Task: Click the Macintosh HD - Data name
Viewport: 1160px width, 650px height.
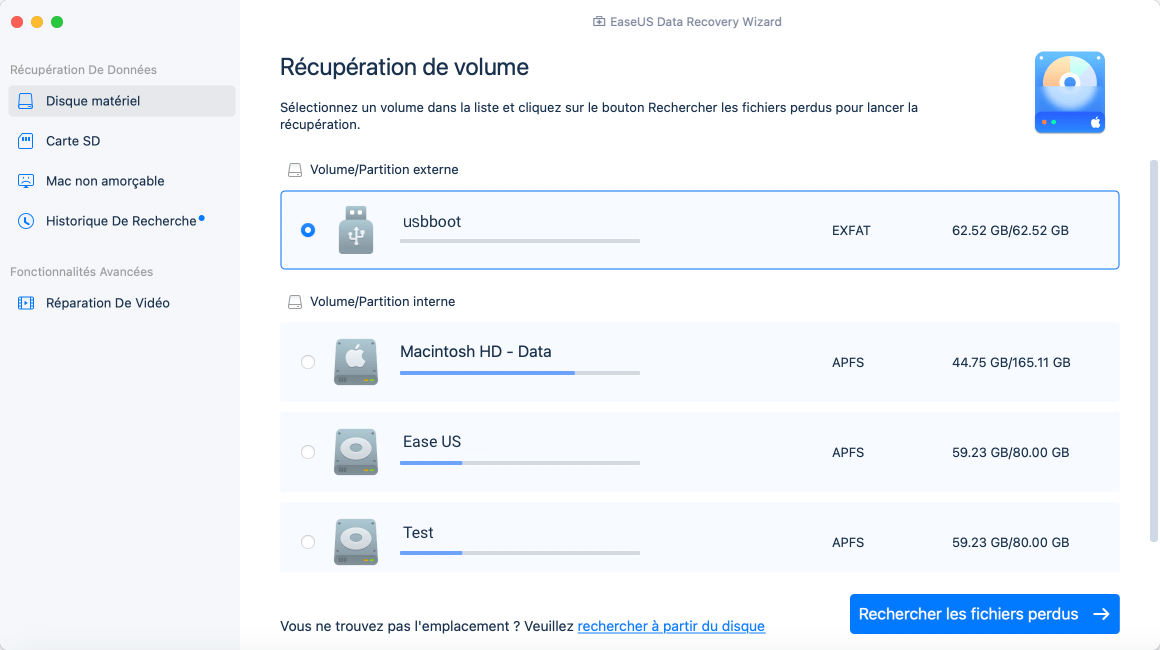Action: point(476,351)
